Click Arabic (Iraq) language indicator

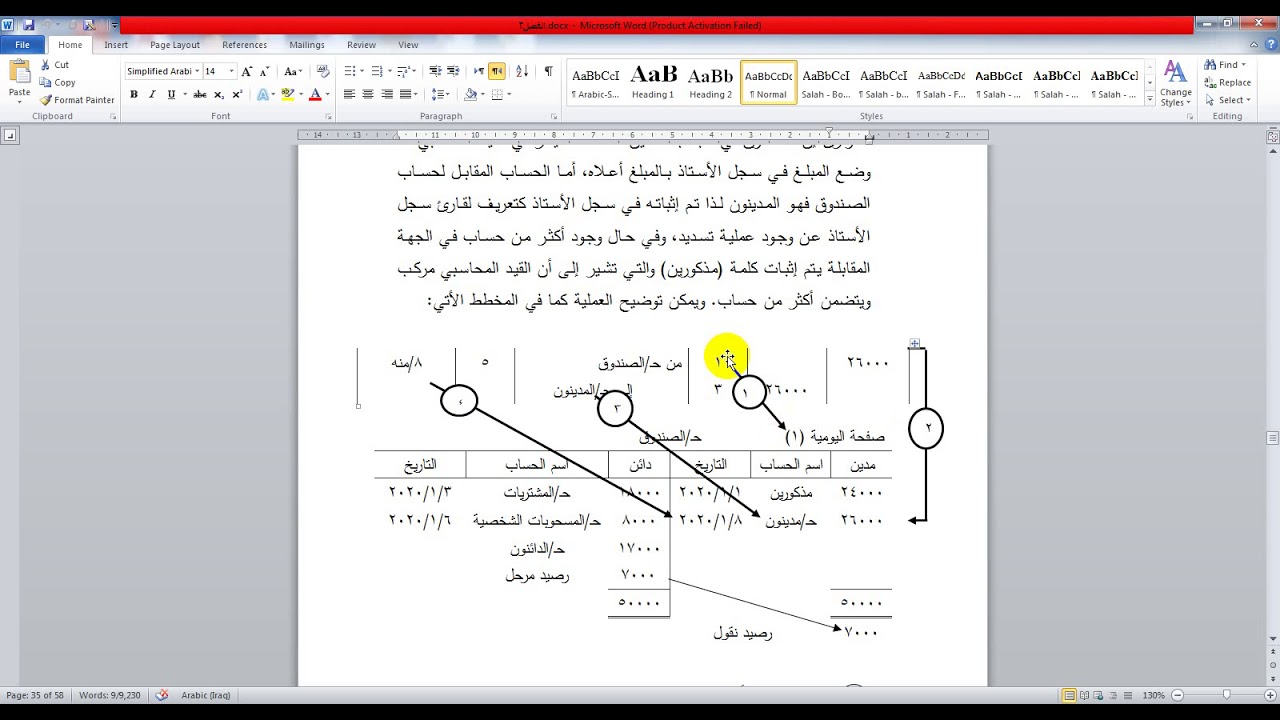click(206, 695)
